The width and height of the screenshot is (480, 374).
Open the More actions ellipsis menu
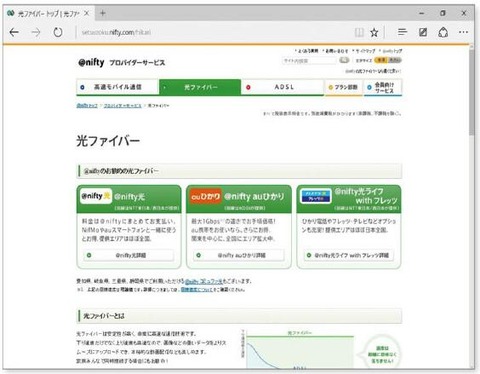click(x=463, y=32)
